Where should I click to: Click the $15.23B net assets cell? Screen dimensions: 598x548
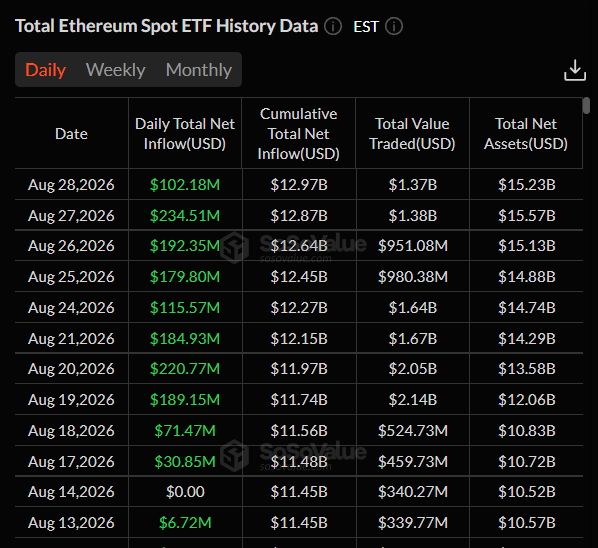click(x=527, y=185)
